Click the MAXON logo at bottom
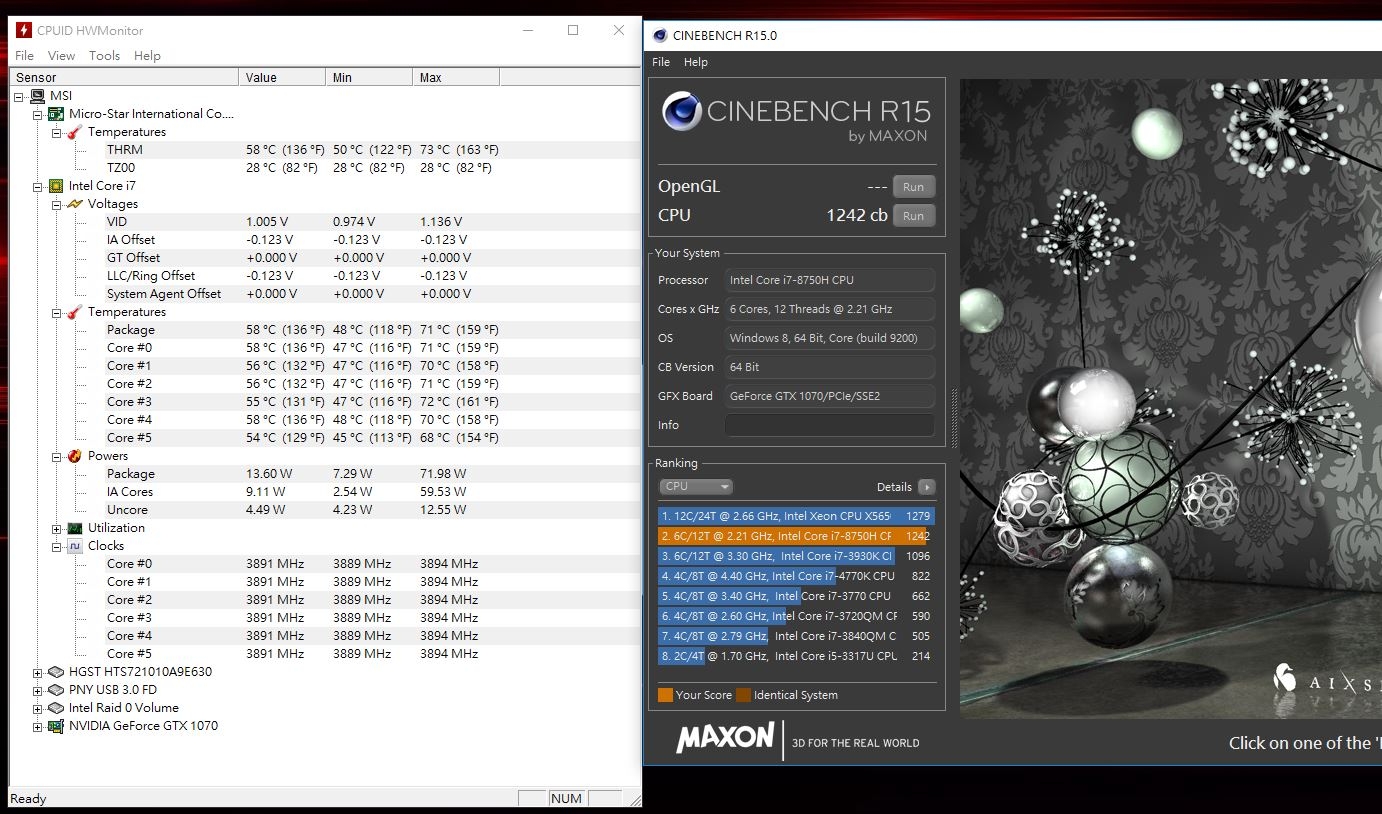Viewport: 1382px width, 814px height. 725,738
